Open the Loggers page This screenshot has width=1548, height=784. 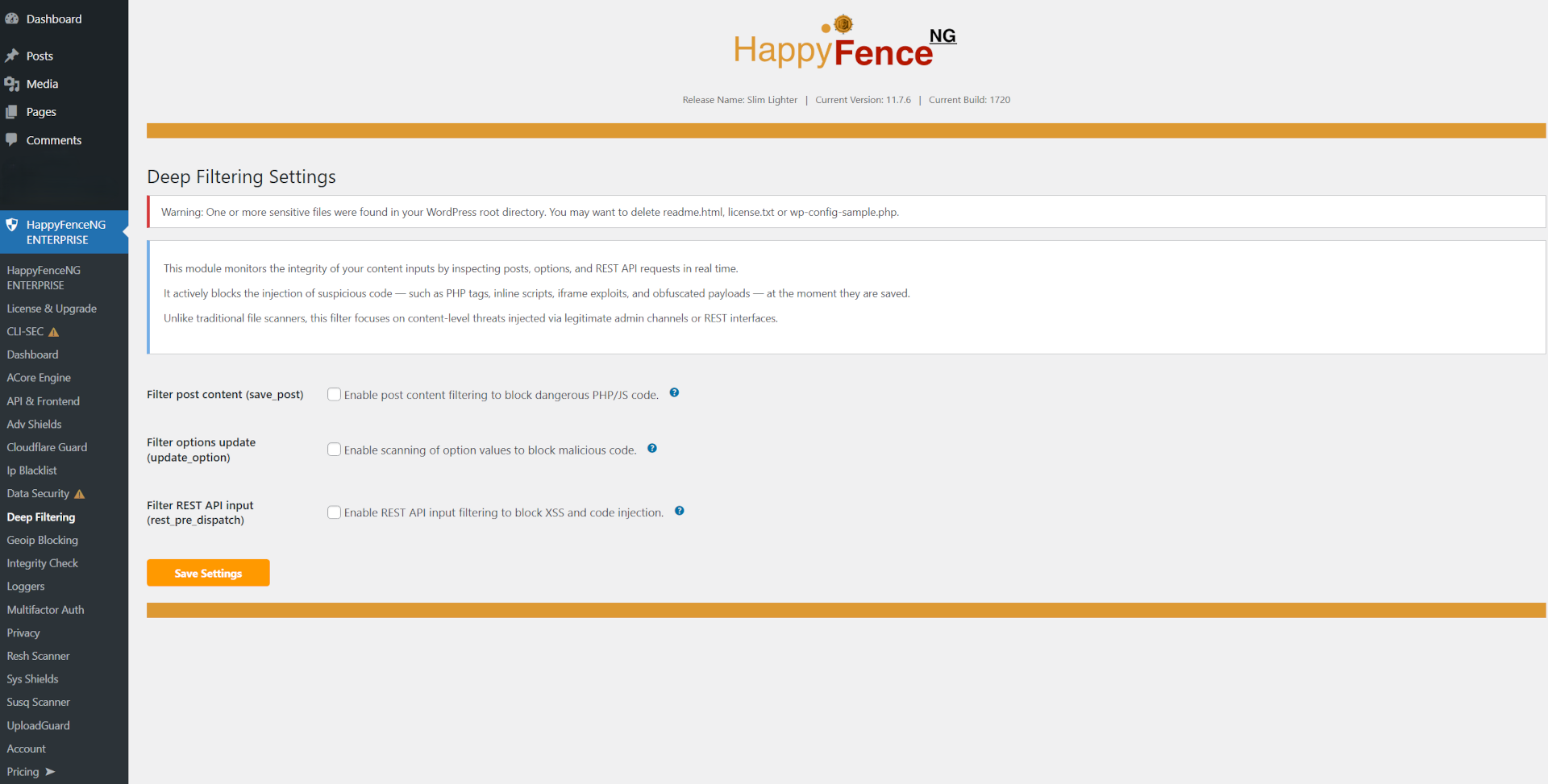pos(26,587)
